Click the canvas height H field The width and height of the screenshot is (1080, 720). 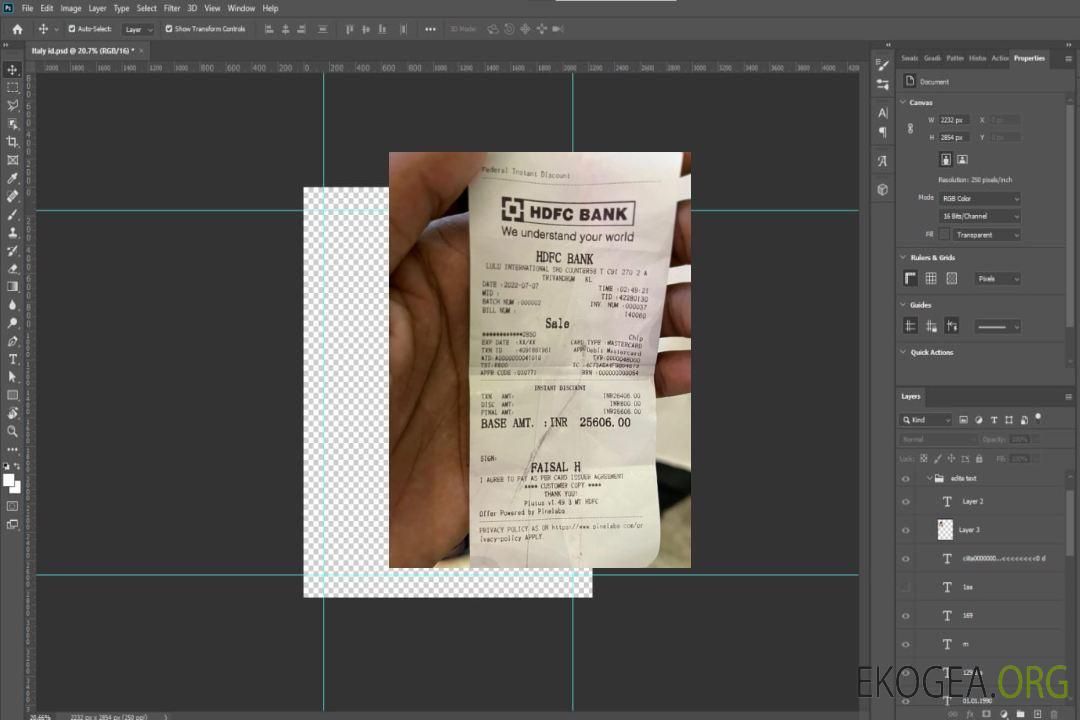954,138
